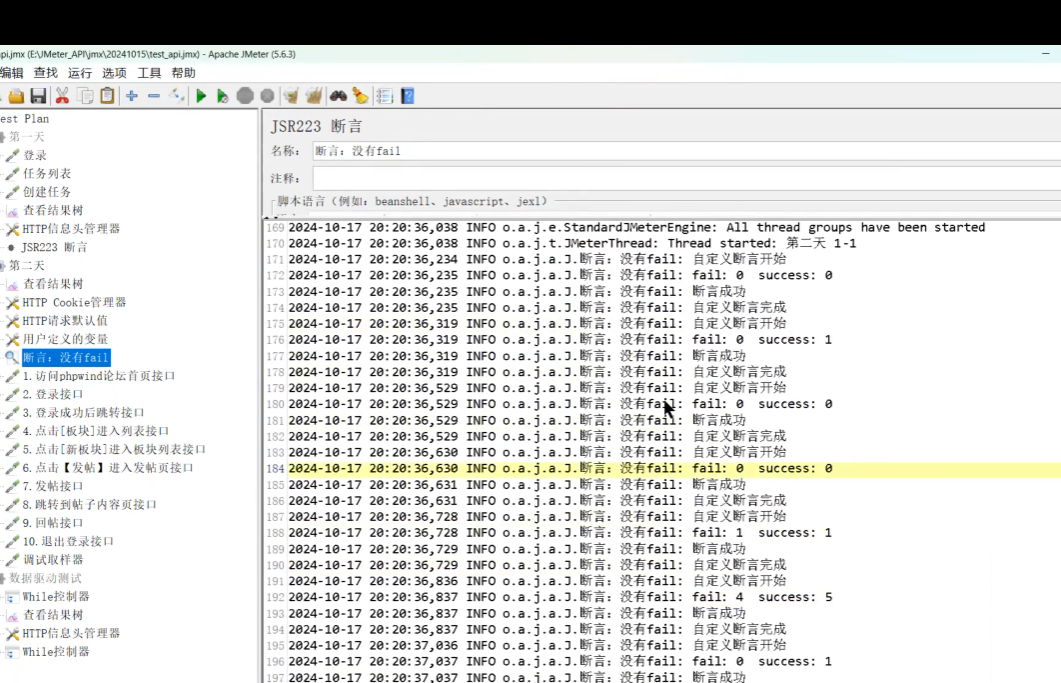This screenshot has width=1061, height=683.
Task: Open the 帮助 menu
Action: pos(183,73)
